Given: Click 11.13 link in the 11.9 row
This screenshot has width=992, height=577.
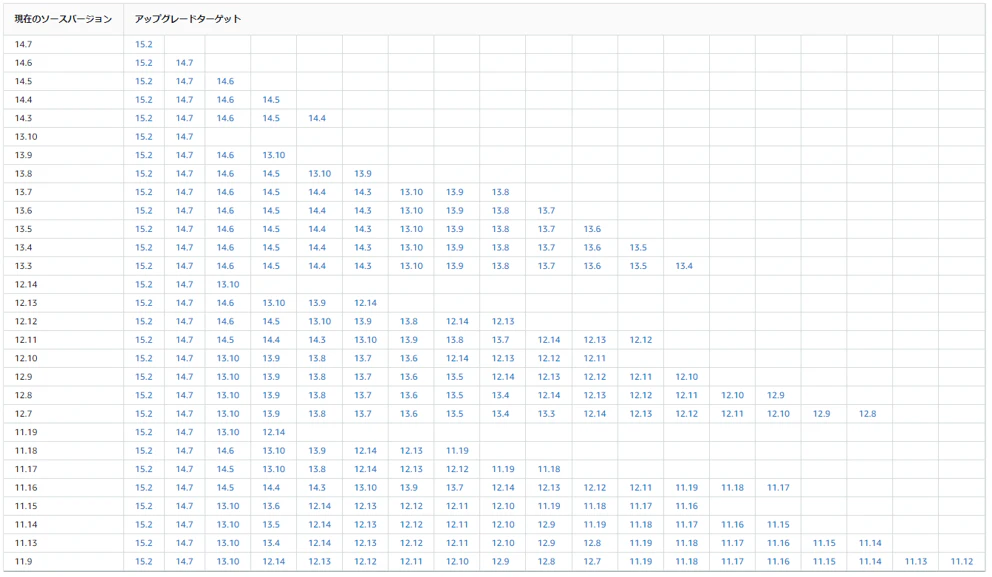Looking at the screenshot, I should coord(915,561).
